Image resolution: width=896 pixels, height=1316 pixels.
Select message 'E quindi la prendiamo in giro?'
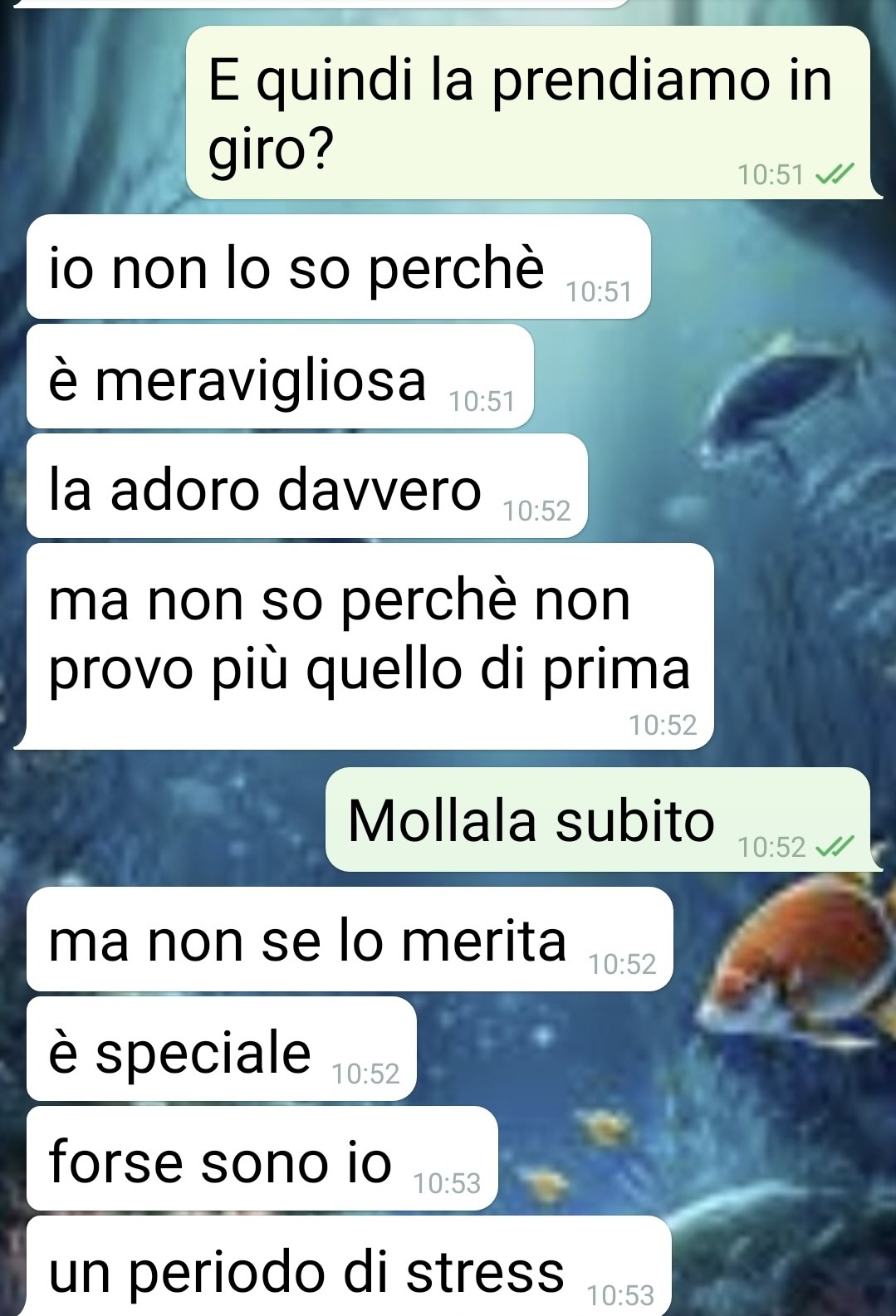tap(528, 113)
